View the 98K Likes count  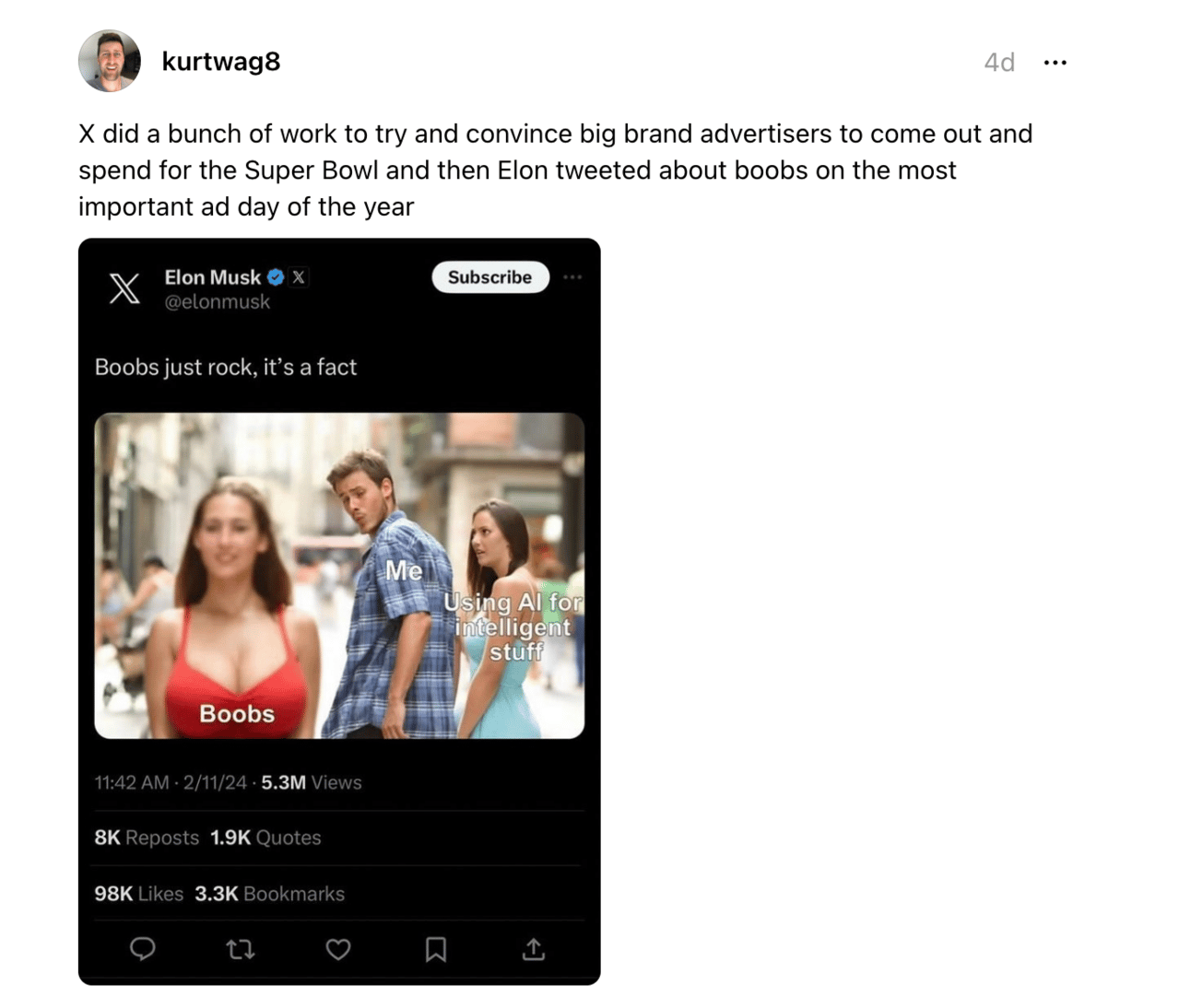pyautogui.click(x=138, y=894)
